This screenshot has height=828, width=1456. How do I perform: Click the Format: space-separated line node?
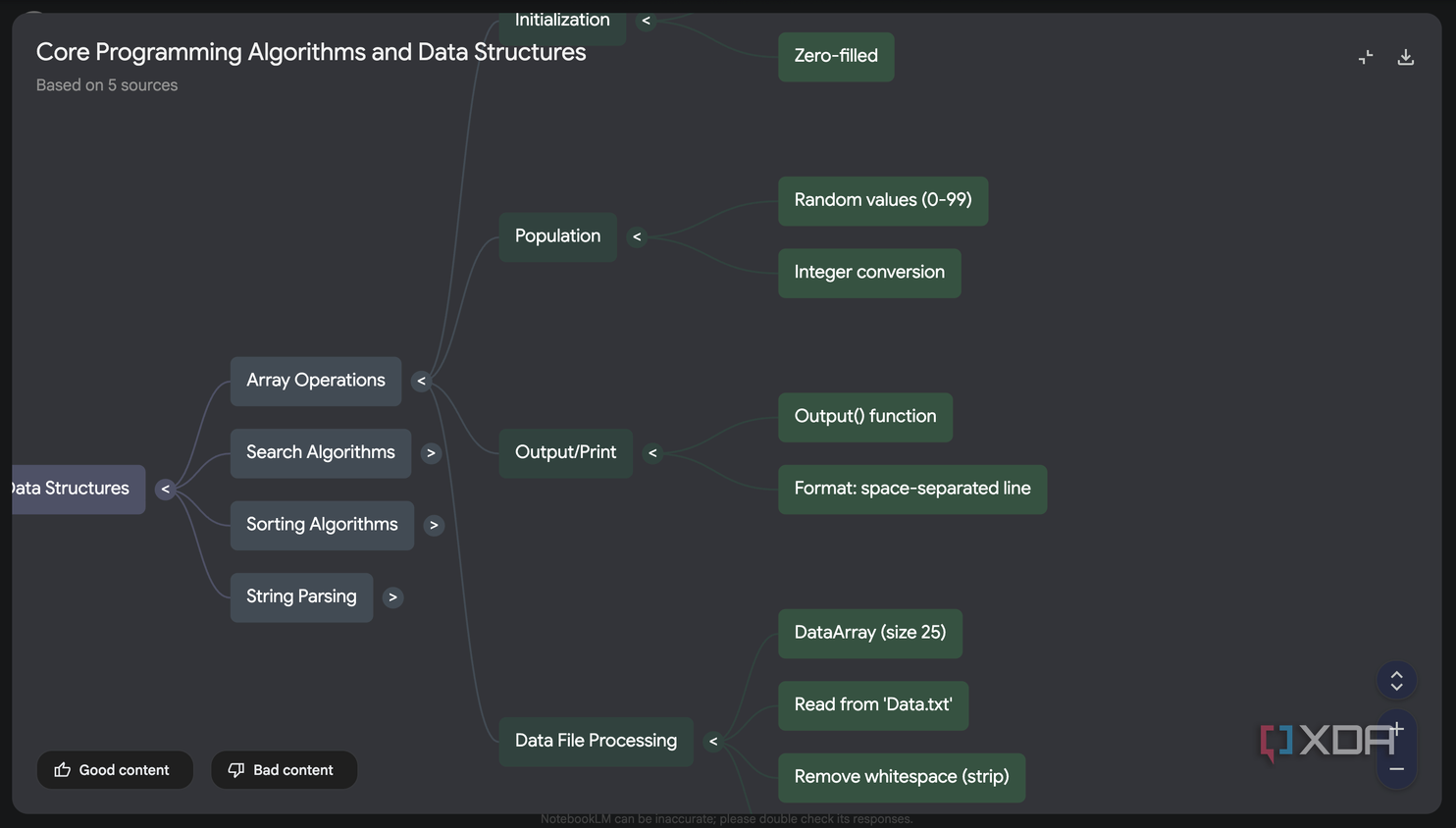point(912,489)
